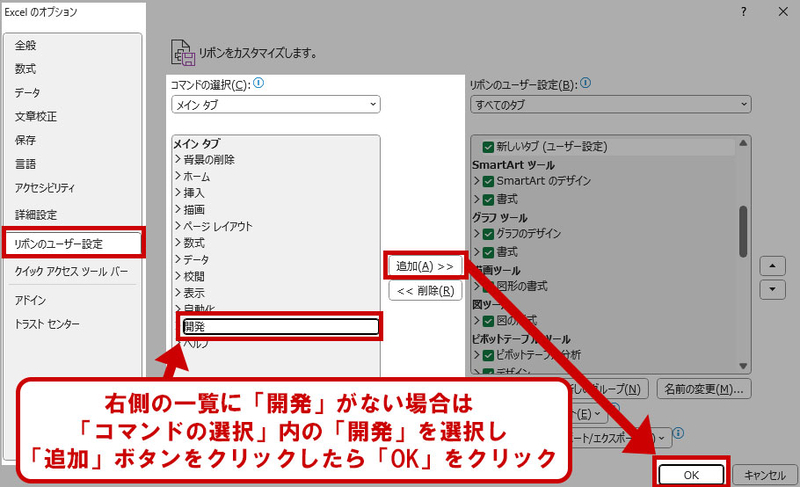Uncheck 新しいタブ (ユーザー設定) checkbox
This screenshot has height=487, width=800.
click(x=488, y=147)
